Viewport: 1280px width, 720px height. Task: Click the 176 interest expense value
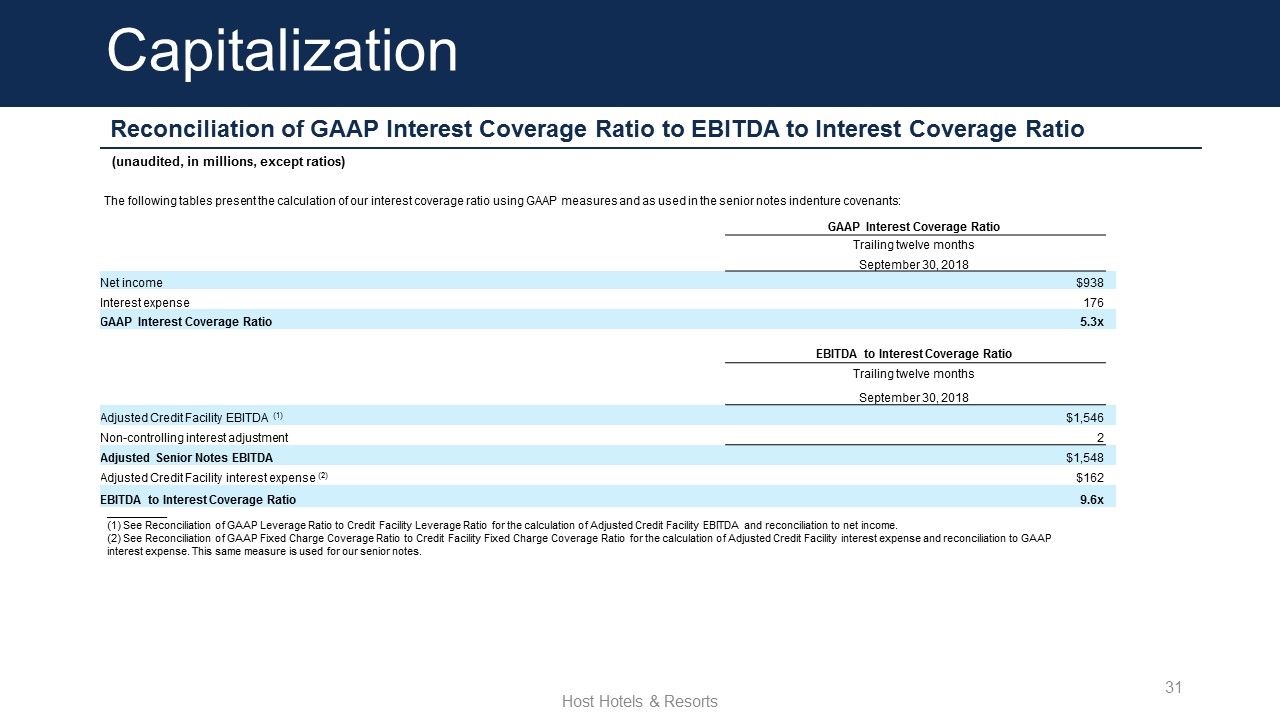1093,302
